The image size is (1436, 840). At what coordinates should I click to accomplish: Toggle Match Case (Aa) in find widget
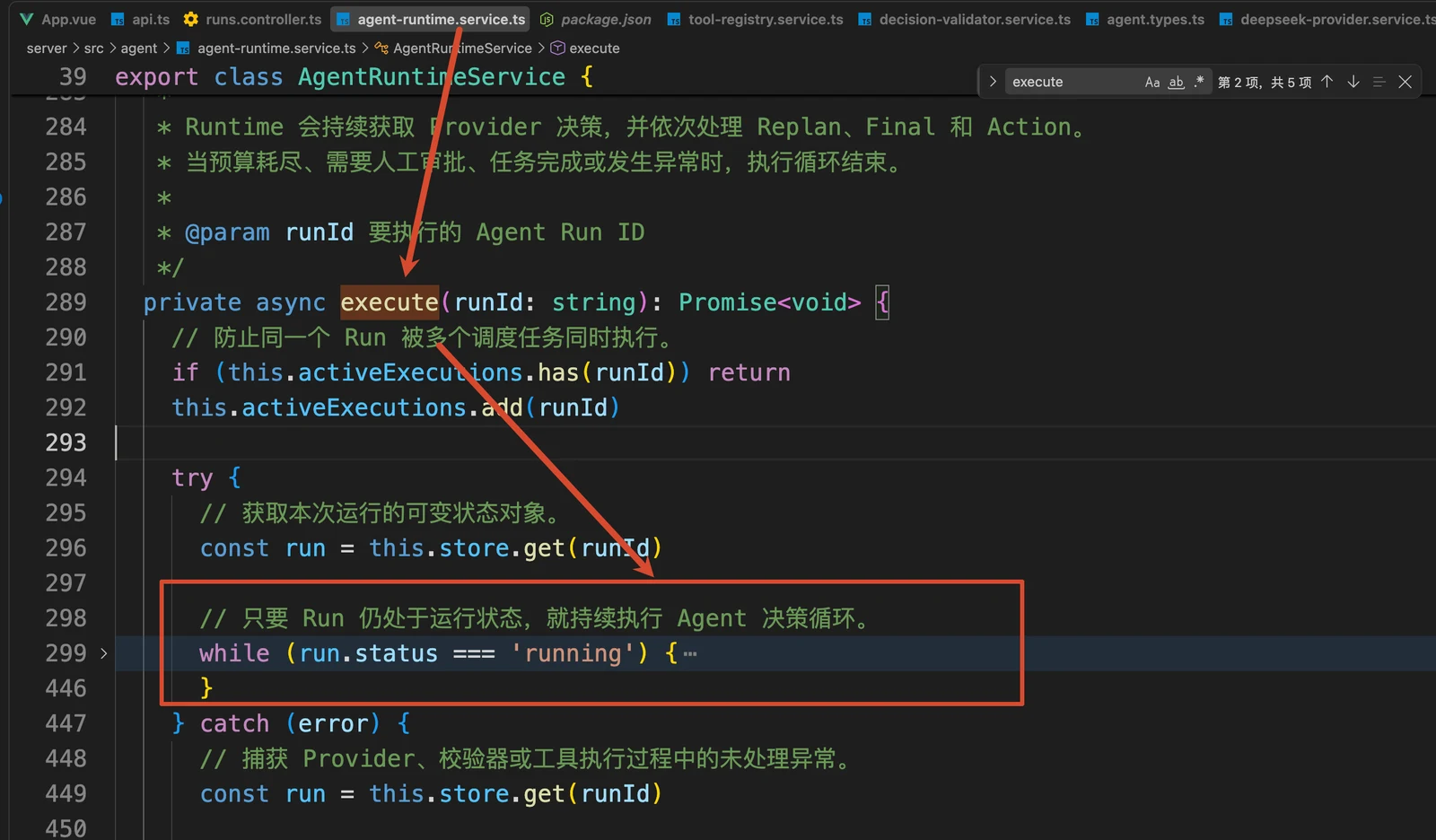tap(1152, 82)
